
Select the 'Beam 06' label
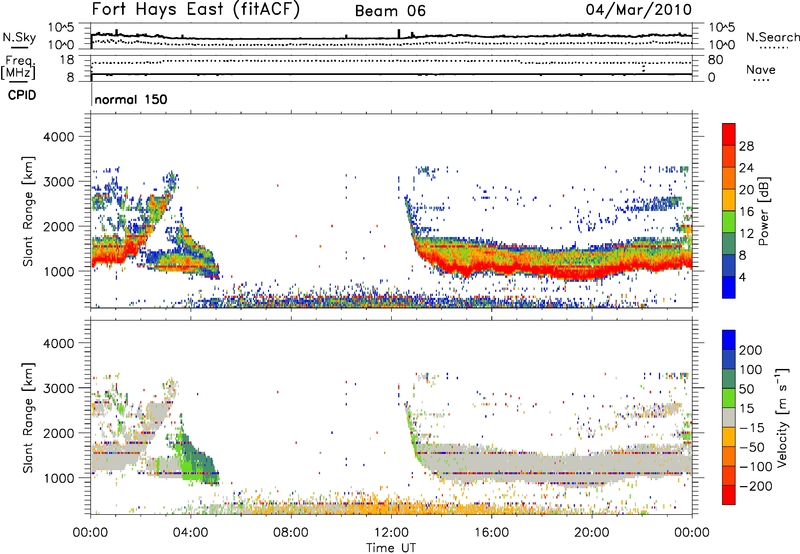[x=390, y=11]
